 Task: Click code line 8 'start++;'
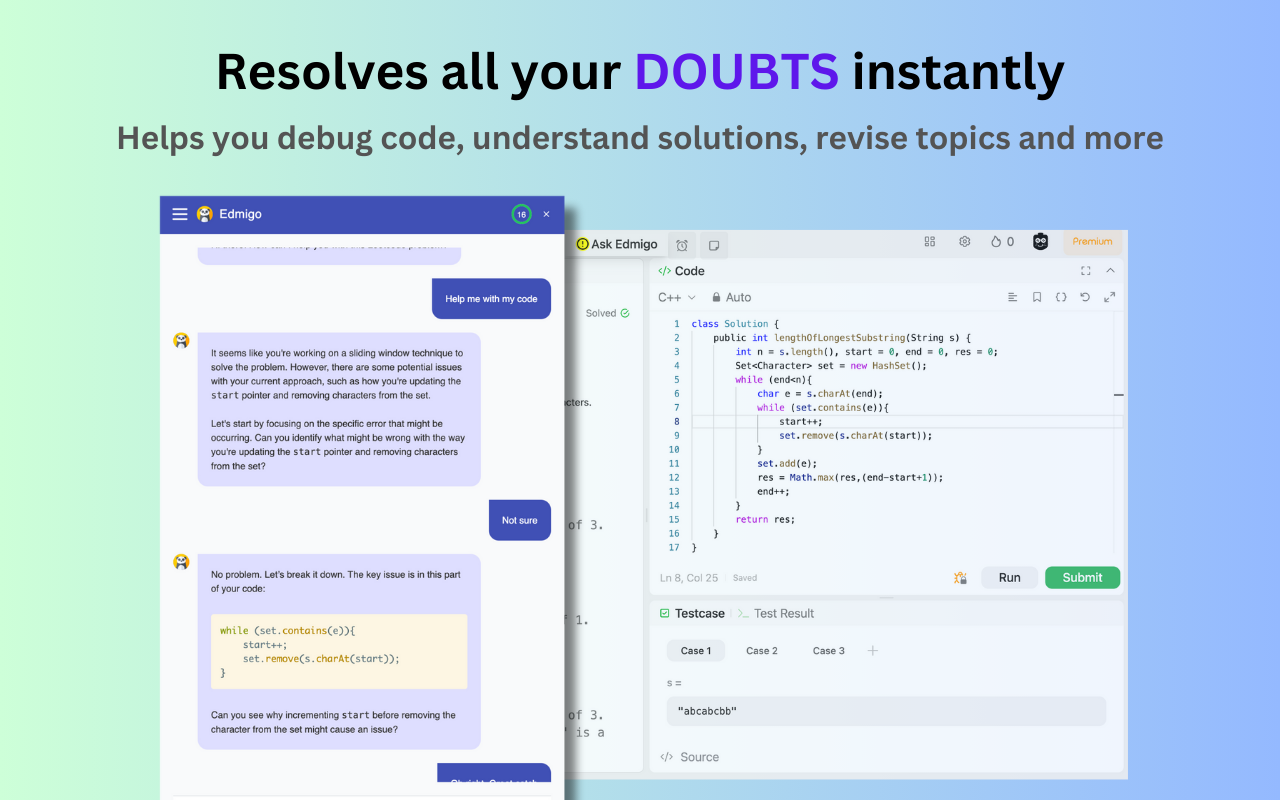800,421
